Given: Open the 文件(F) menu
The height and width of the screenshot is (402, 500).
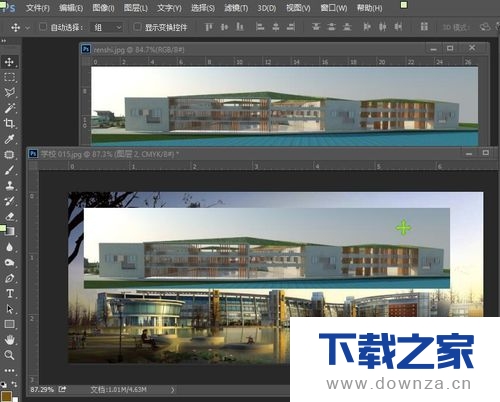Looking at the screenshot, I should pos(37,8).
